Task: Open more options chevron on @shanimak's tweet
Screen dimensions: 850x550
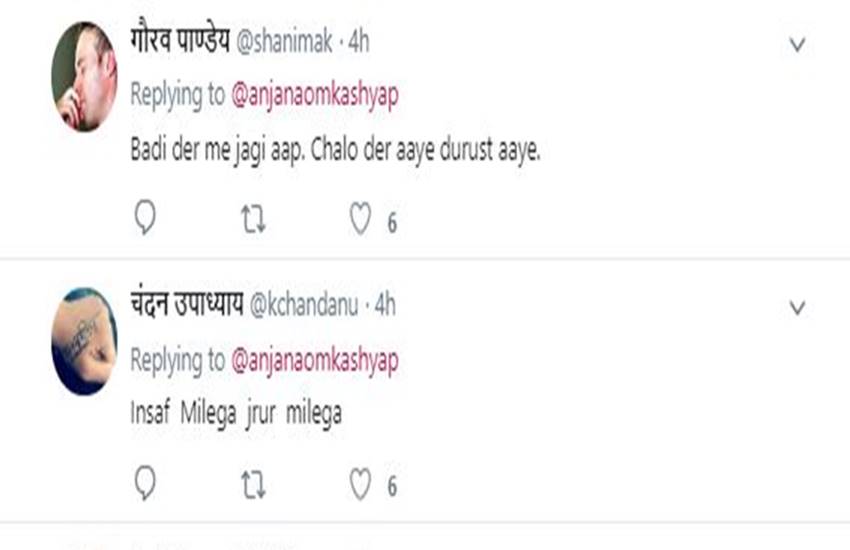Action: 797,44
